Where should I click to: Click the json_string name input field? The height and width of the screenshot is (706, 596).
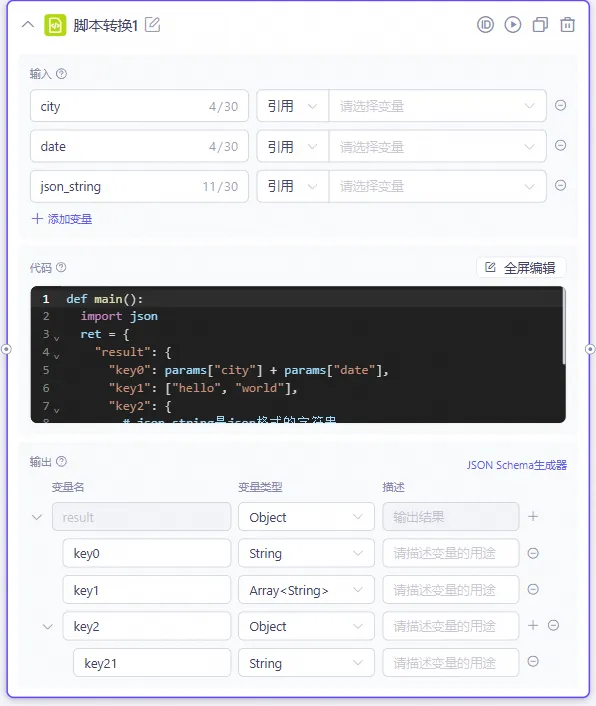(139, 186)
